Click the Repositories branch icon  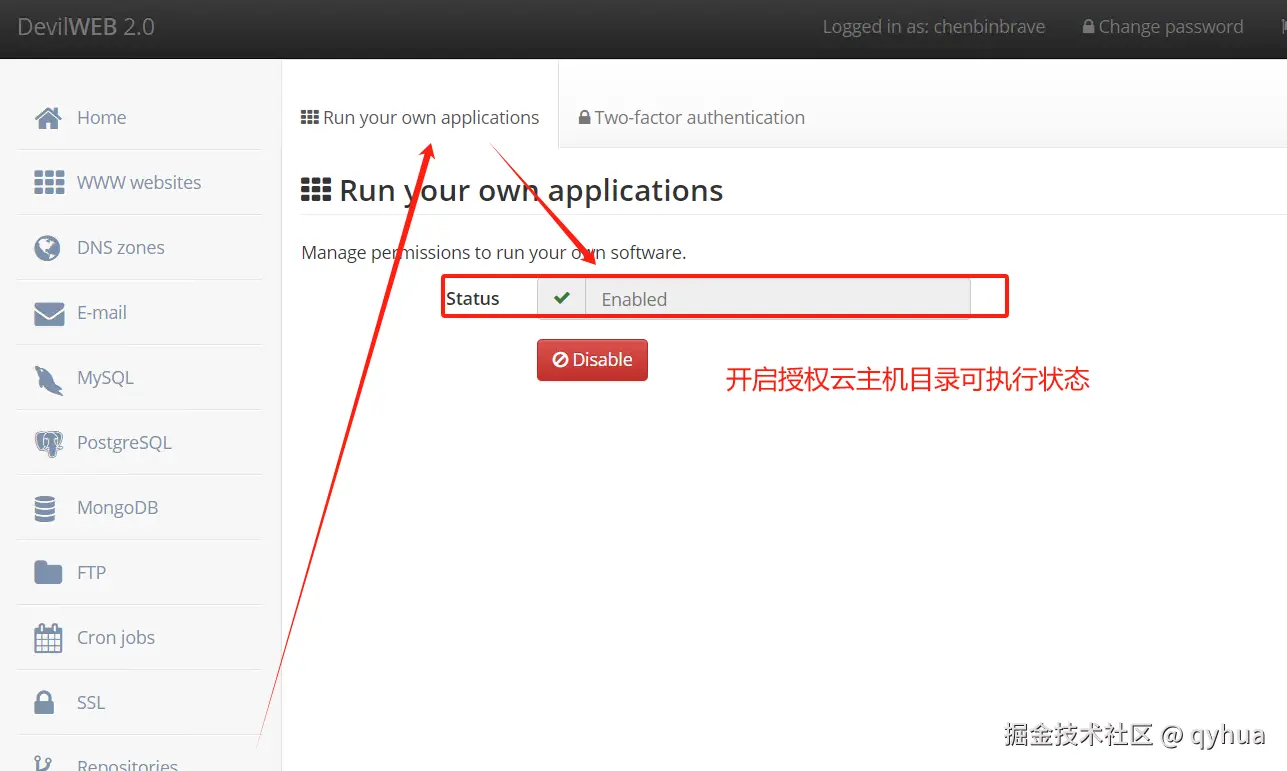click(43, 763)
